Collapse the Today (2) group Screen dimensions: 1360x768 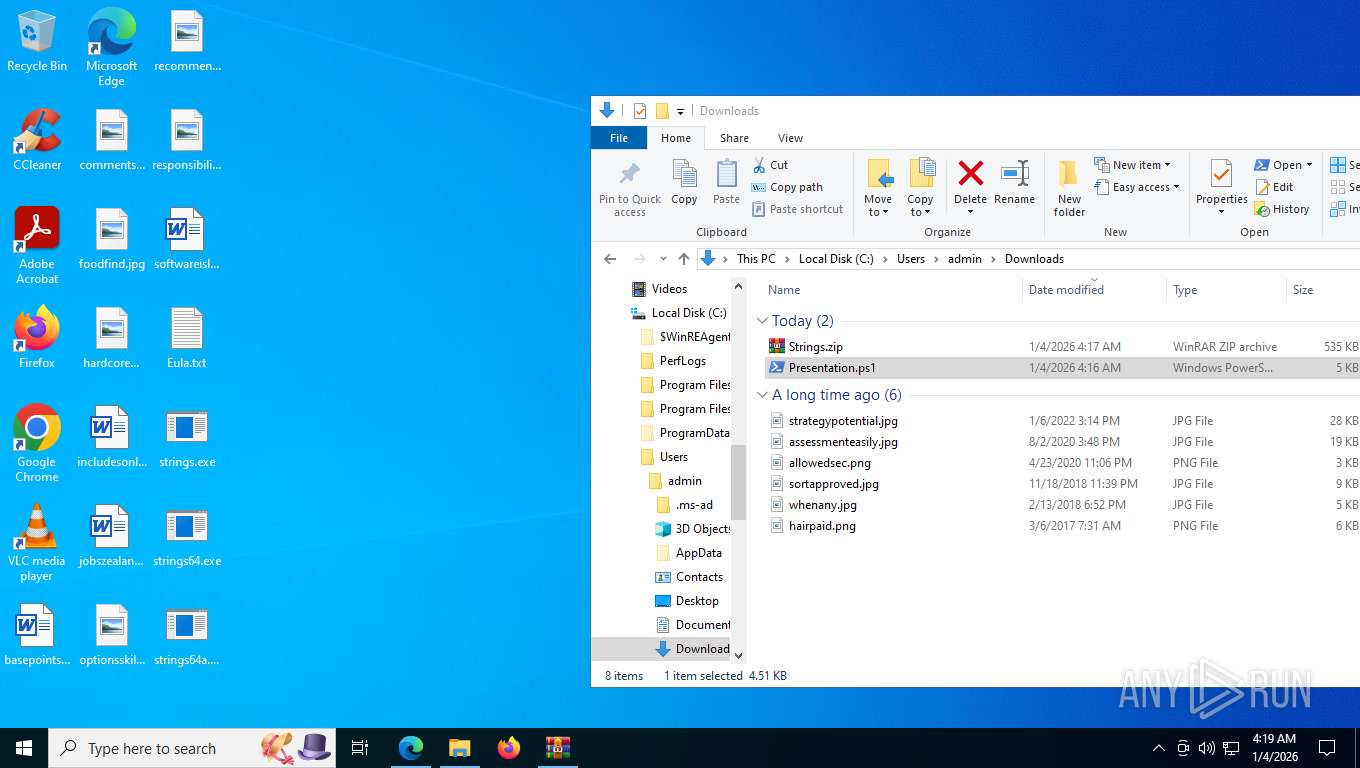tap(762, 321)
